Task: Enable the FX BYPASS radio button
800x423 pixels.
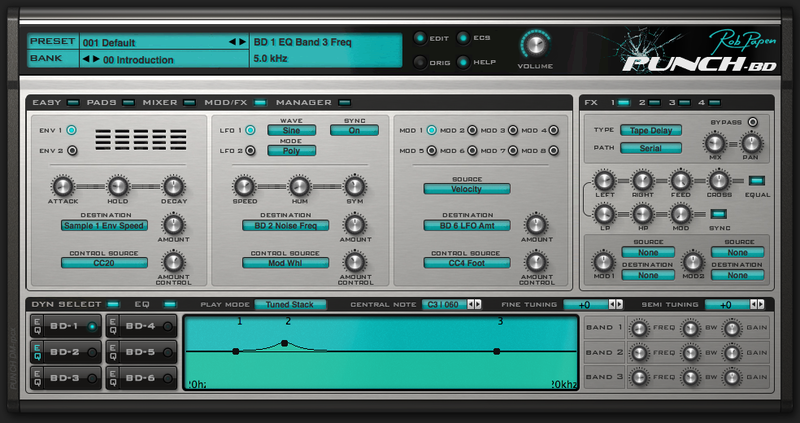Action: click(x=753, y=122)
